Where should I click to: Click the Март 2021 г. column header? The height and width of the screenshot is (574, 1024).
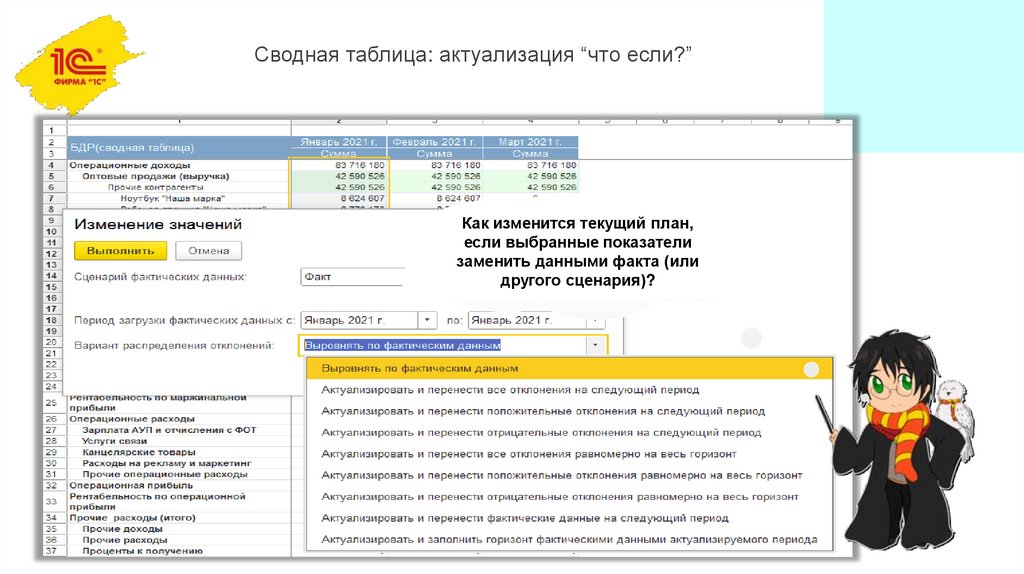530,142
